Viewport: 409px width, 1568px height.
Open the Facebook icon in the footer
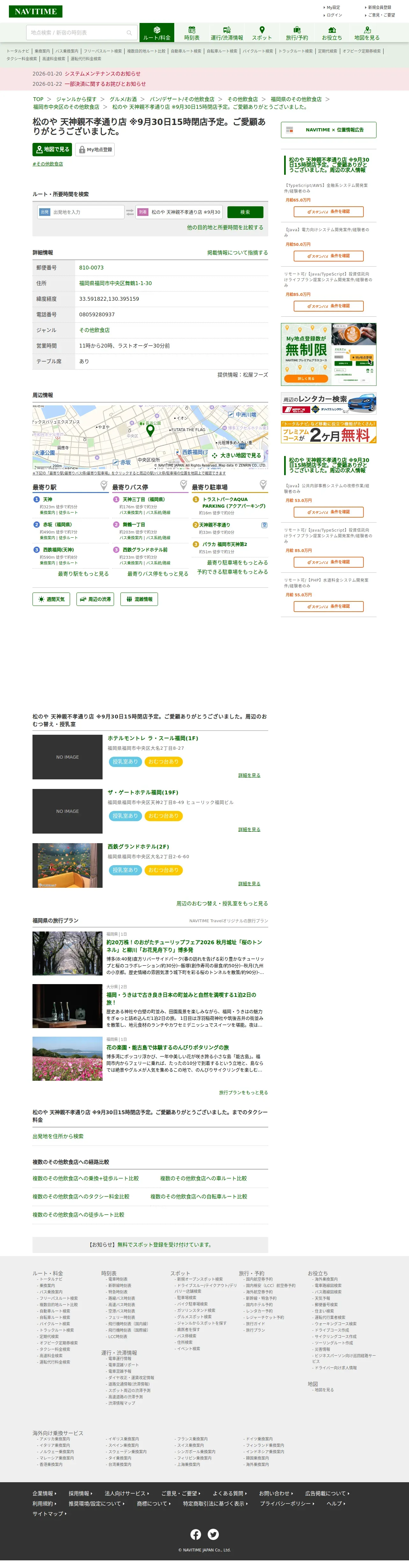(x=196, y=1535)
